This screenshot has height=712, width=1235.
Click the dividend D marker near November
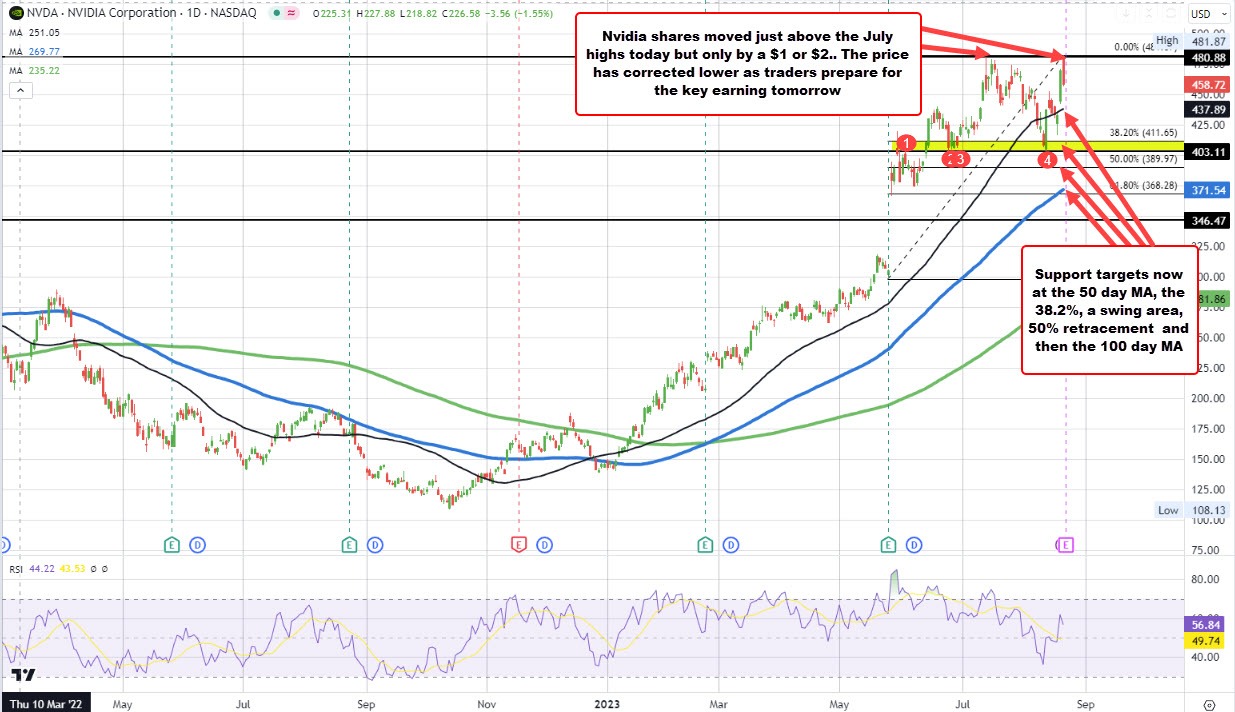click(544, 545)
